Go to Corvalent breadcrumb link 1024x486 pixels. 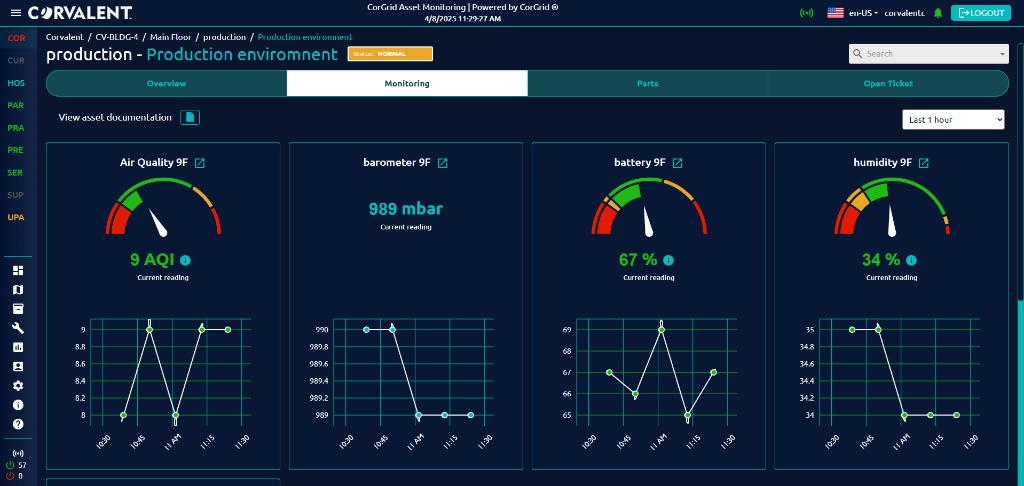(64, 37)
